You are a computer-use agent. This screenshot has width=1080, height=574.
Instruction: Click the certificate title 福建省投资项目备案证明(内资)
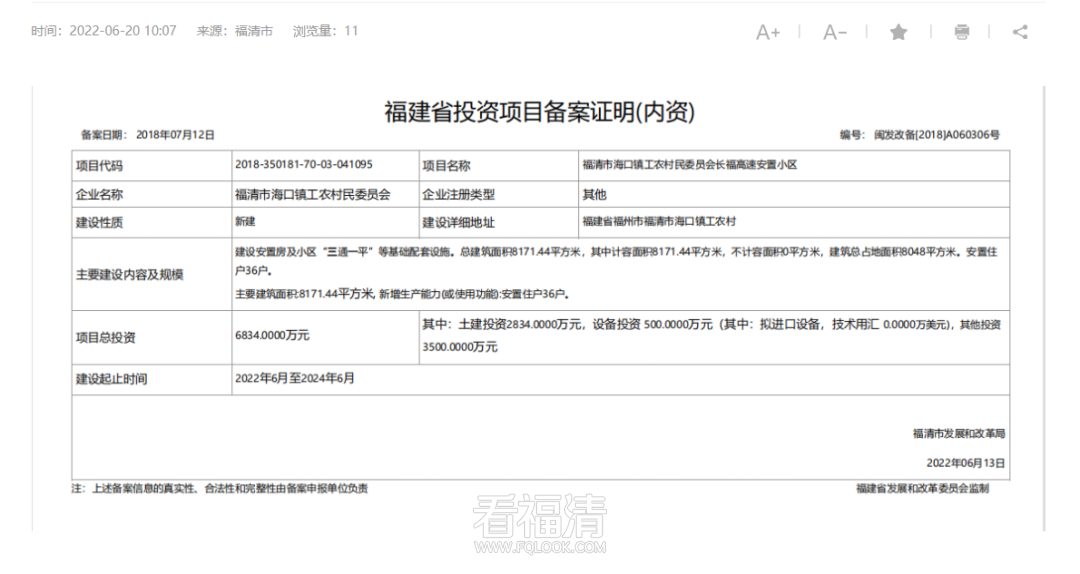coord(539,112)
